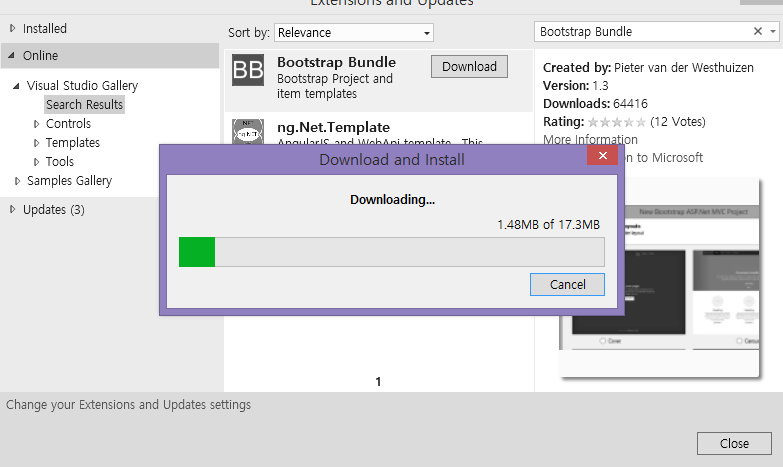Click the Downloads: 64416 text

(595, 103)
